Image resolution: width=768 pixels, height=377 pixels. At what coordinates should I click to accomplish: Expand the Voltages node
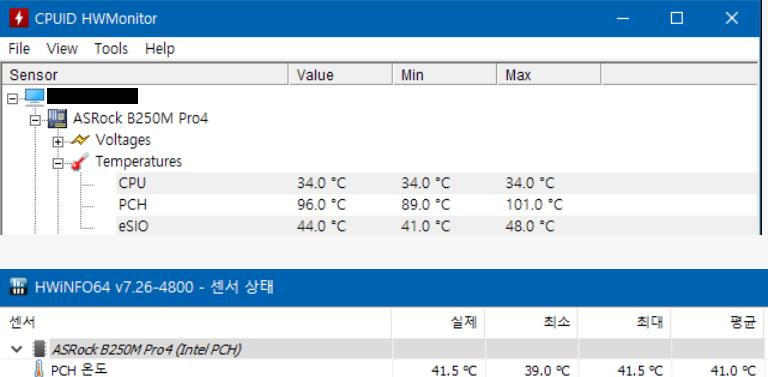pyautogui.click(x=58, y=142)
